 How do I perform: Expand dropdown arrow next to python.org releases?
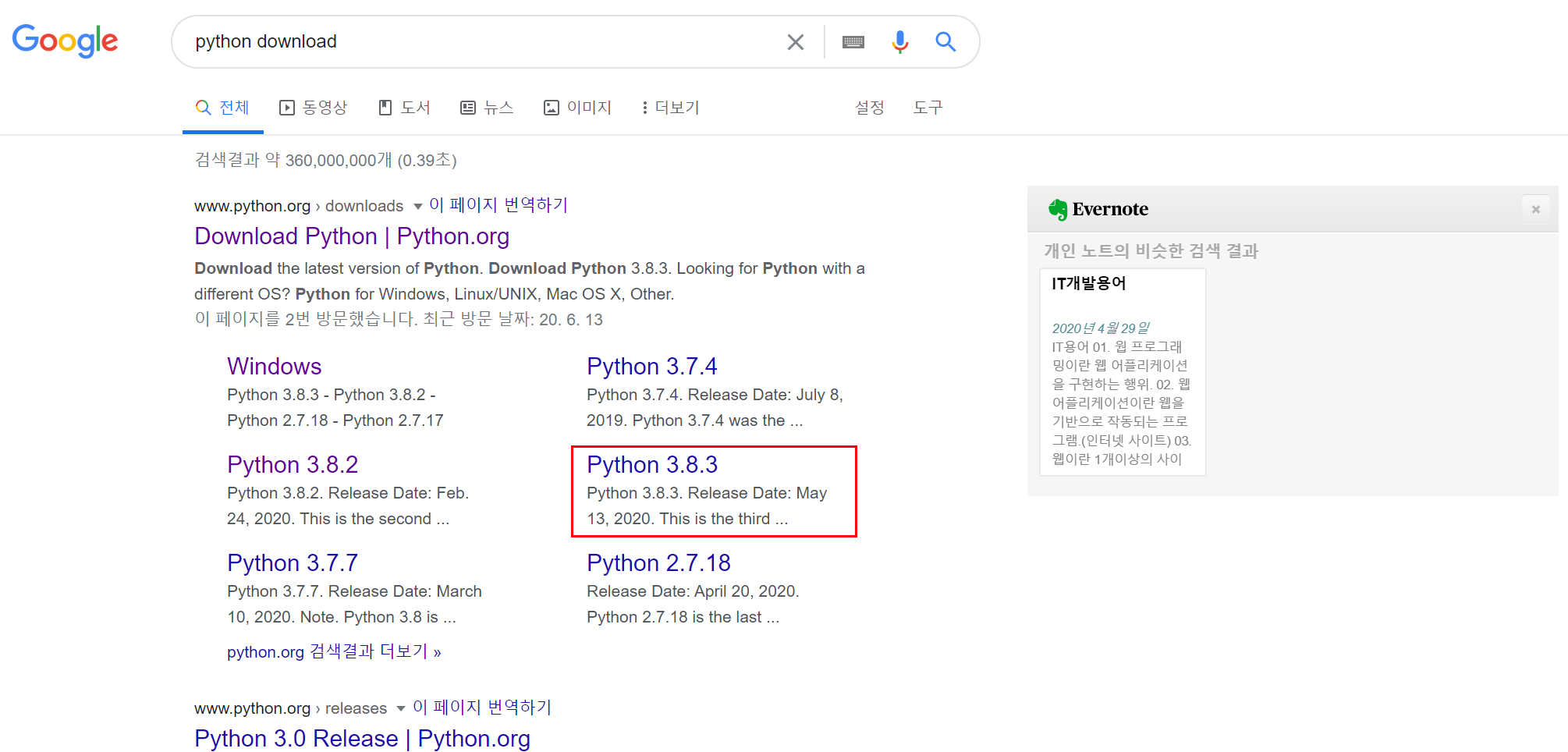coord(401,709)
